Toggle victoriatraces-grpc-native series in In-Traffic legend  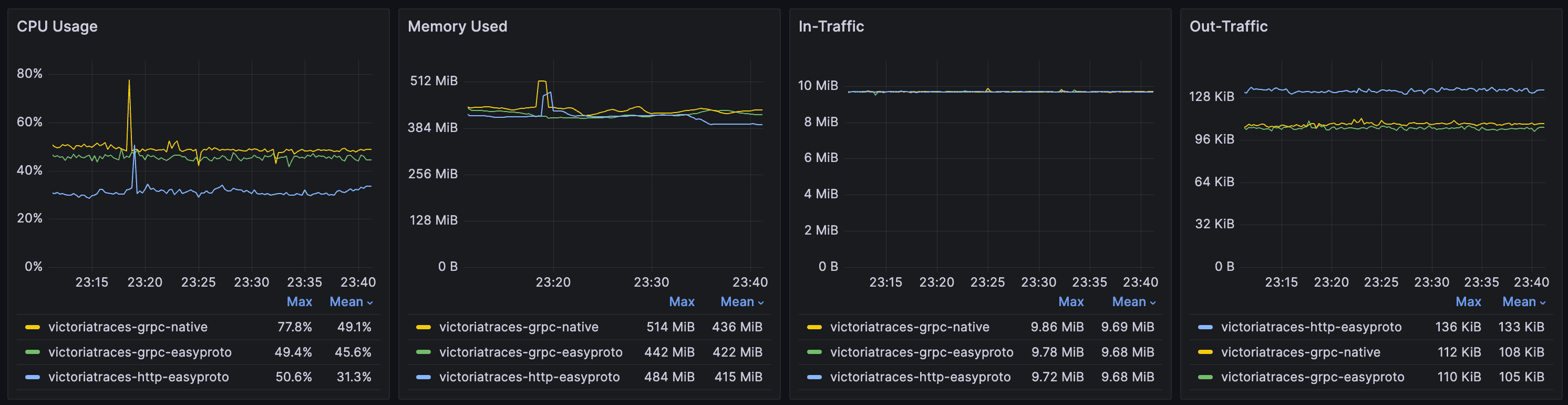click(x=910, y=327)
